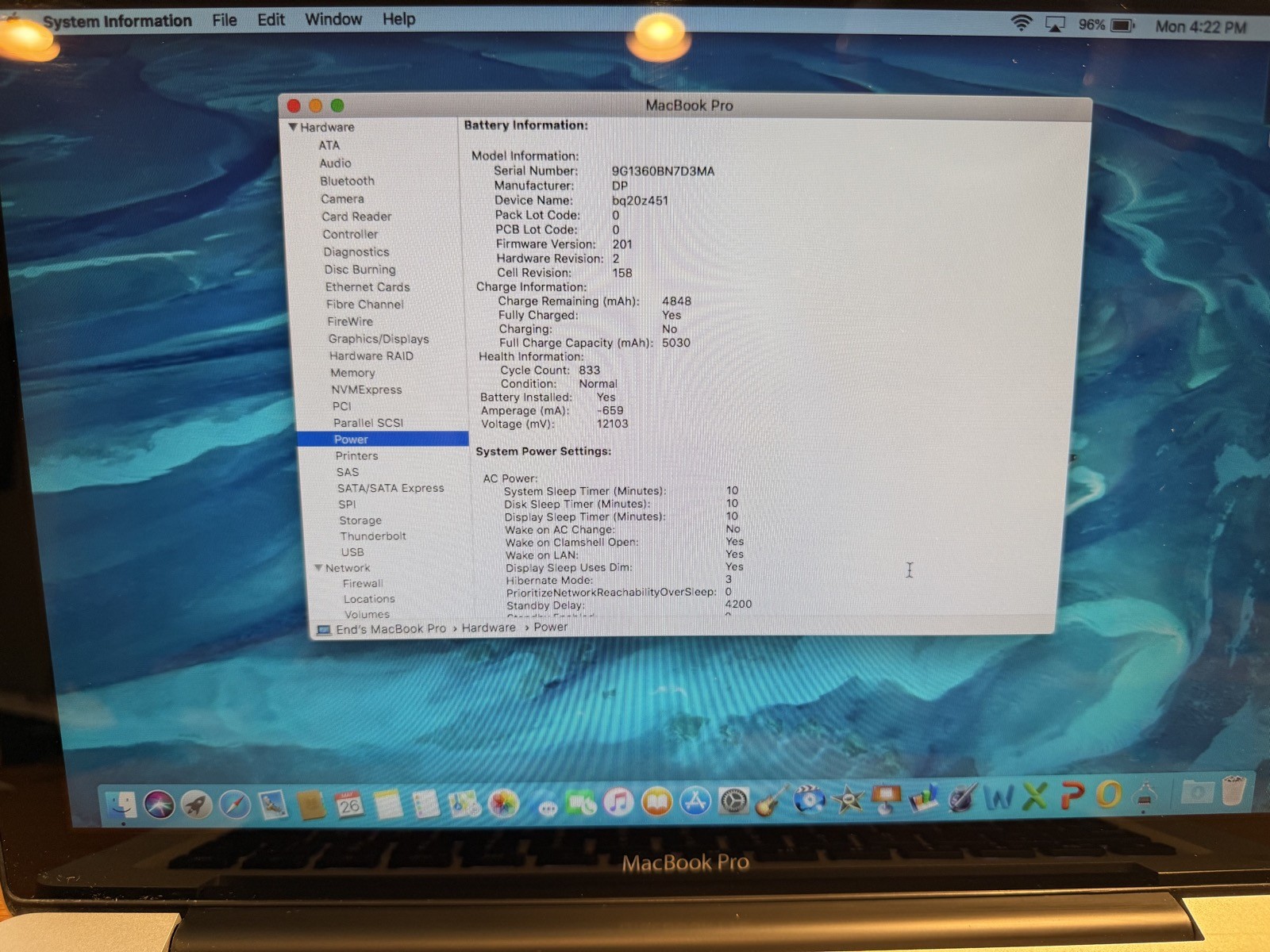
Task: Open Messages speech bubble icon in Dock
Action: [547, 808]
